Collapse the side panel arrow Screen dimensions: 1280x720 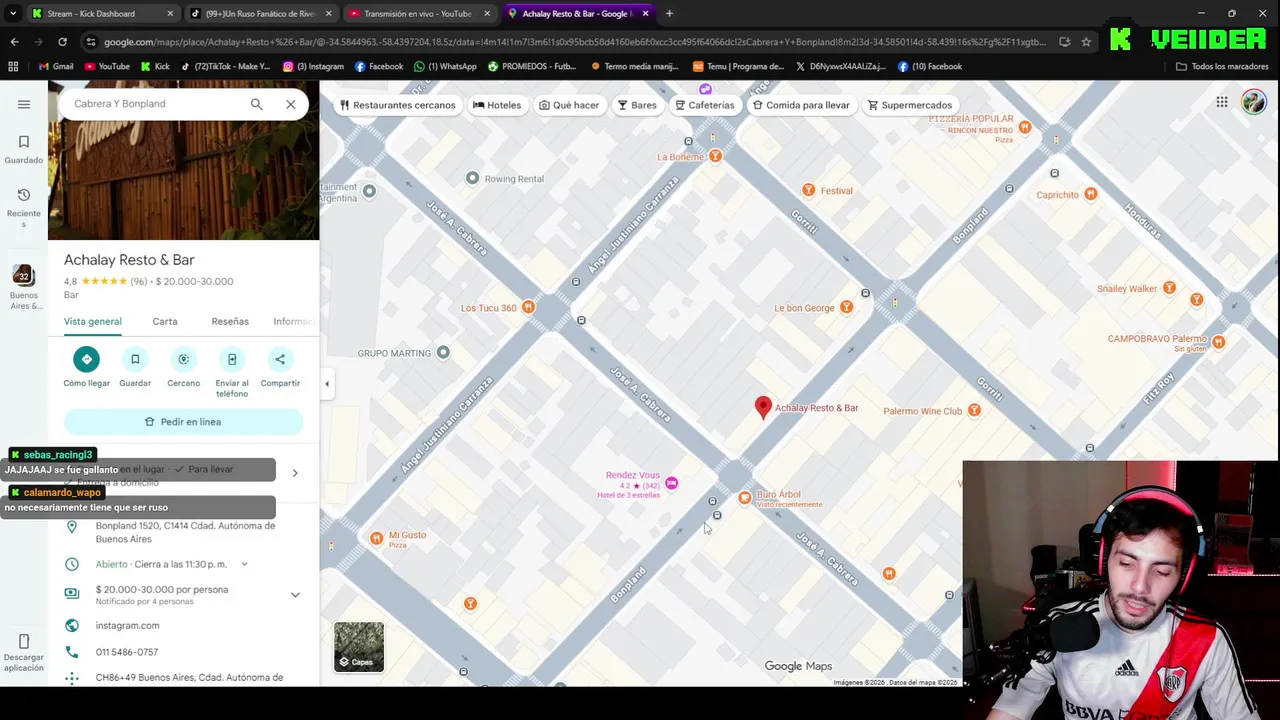click(326, 383)
